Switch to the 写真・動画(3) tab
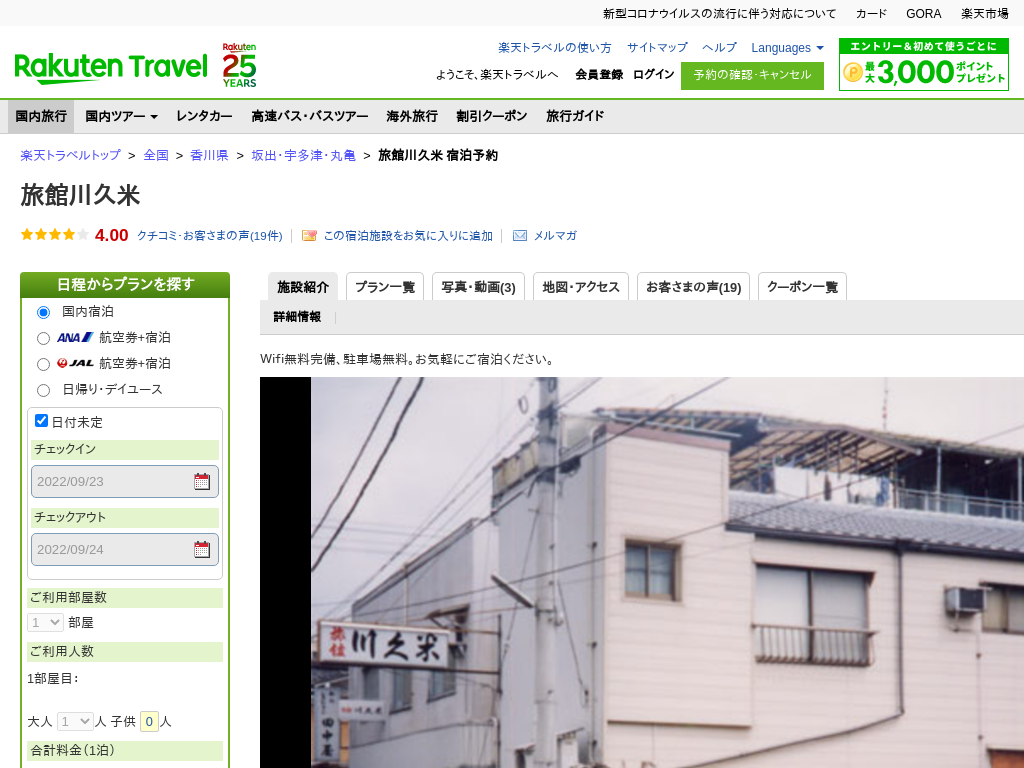The height and width of the screenshot is (768, 1024). [479, 287]
